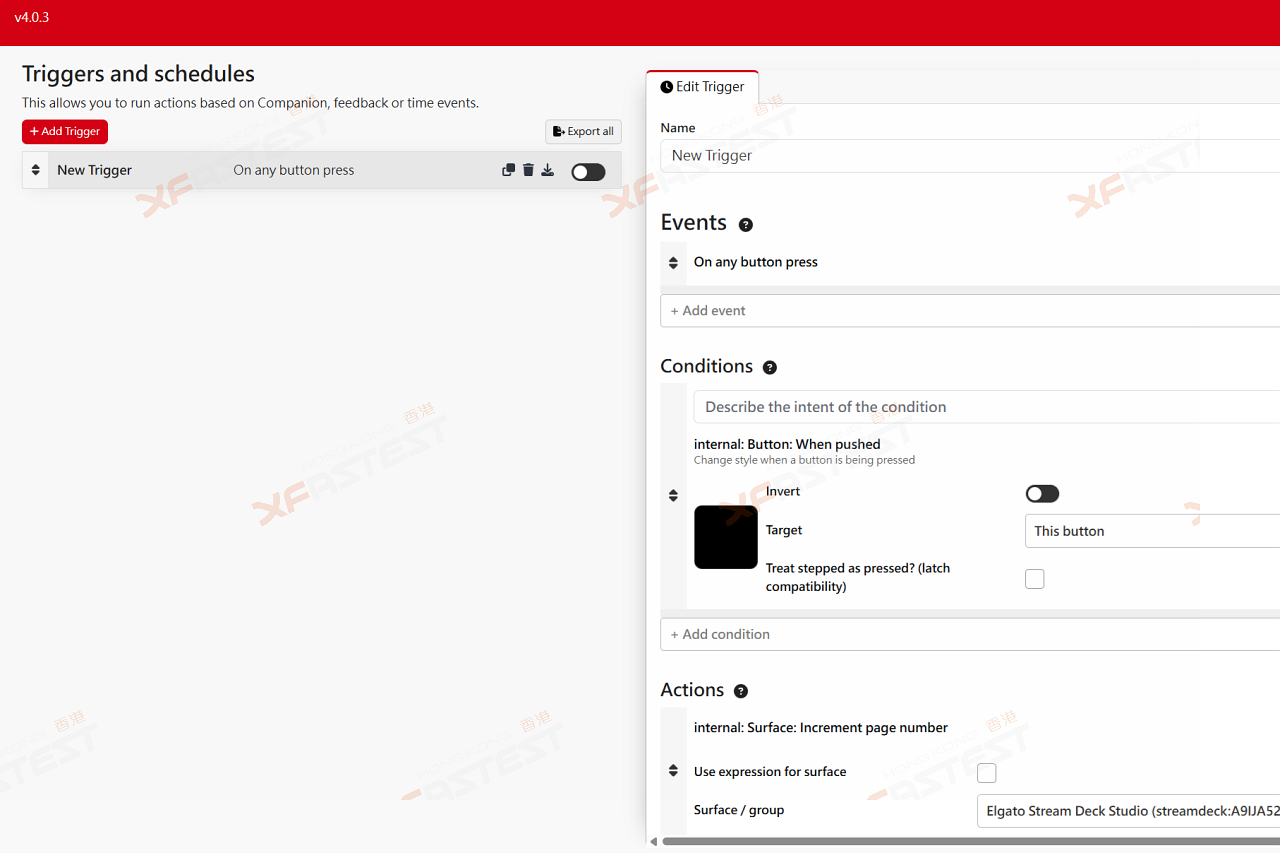
Task: Click the black button preview thumbnail
Action: point(726,537)
